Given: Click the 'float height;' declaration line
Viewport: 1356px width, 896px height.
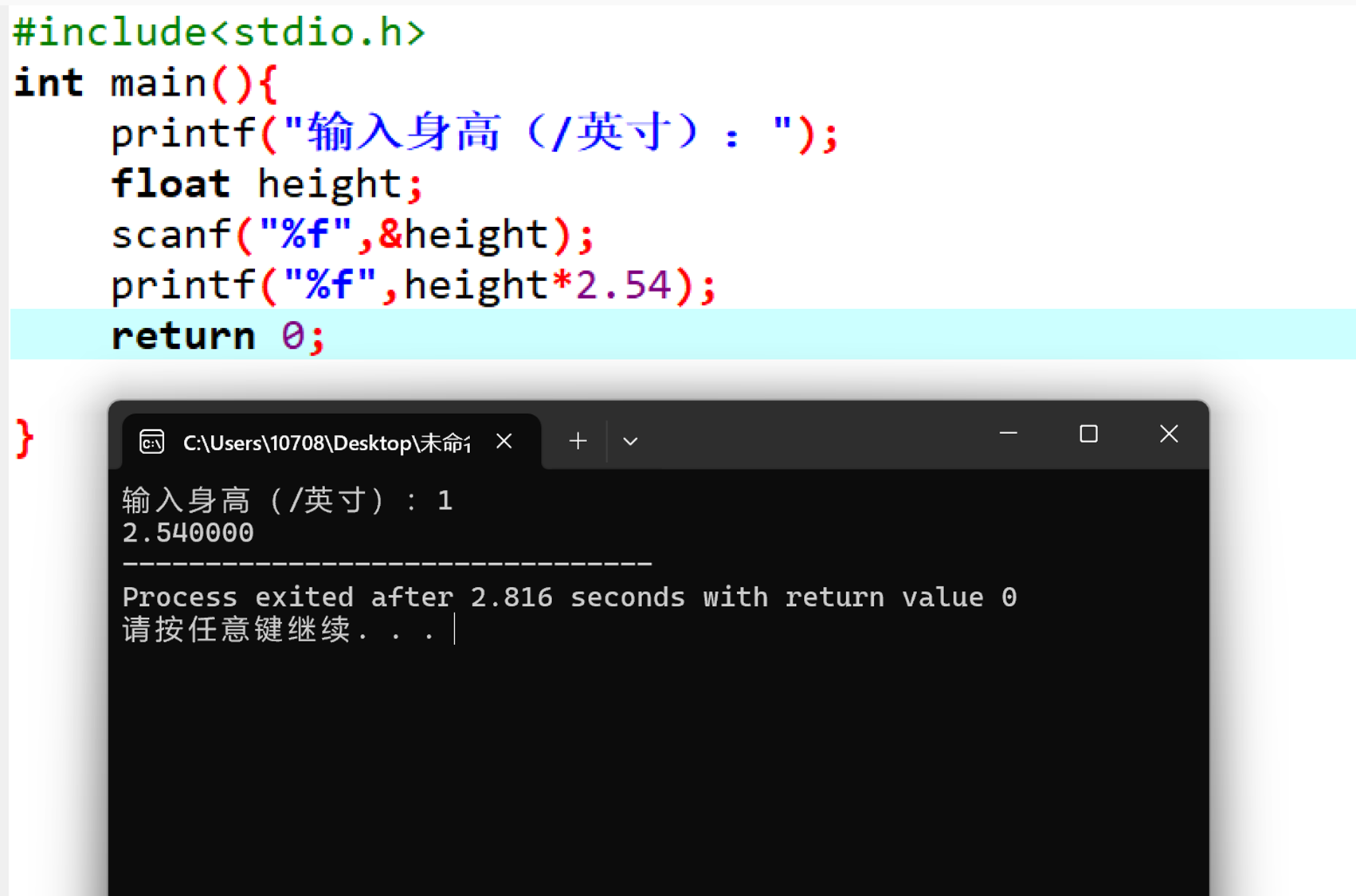Looking at the screenshot, I should coord(267,184).
